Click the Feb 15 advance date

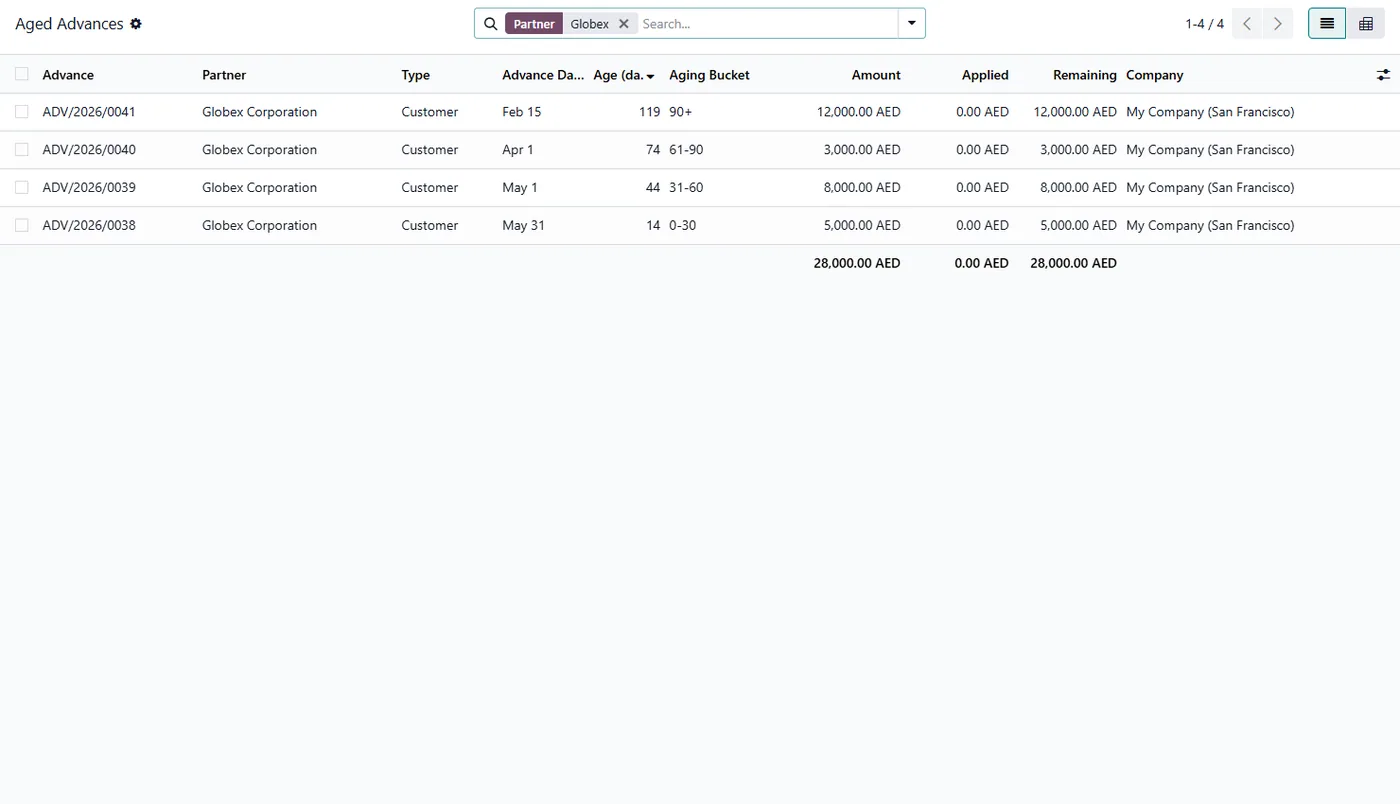click(522, 112)
